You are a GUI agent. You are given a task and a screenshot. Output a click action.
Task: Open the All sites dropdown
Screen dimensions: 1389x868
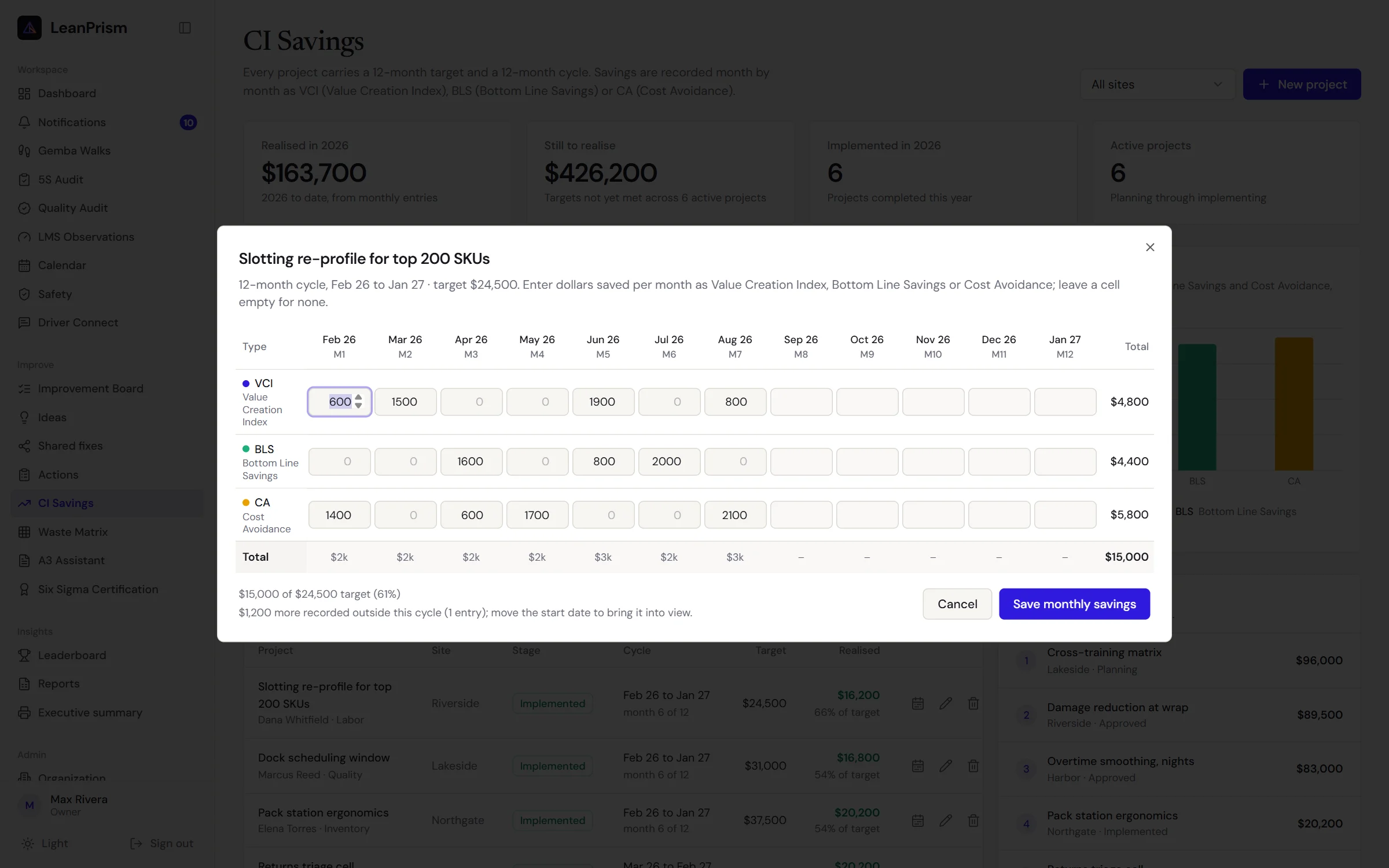pyautogui.click(x=1157, y=84)
